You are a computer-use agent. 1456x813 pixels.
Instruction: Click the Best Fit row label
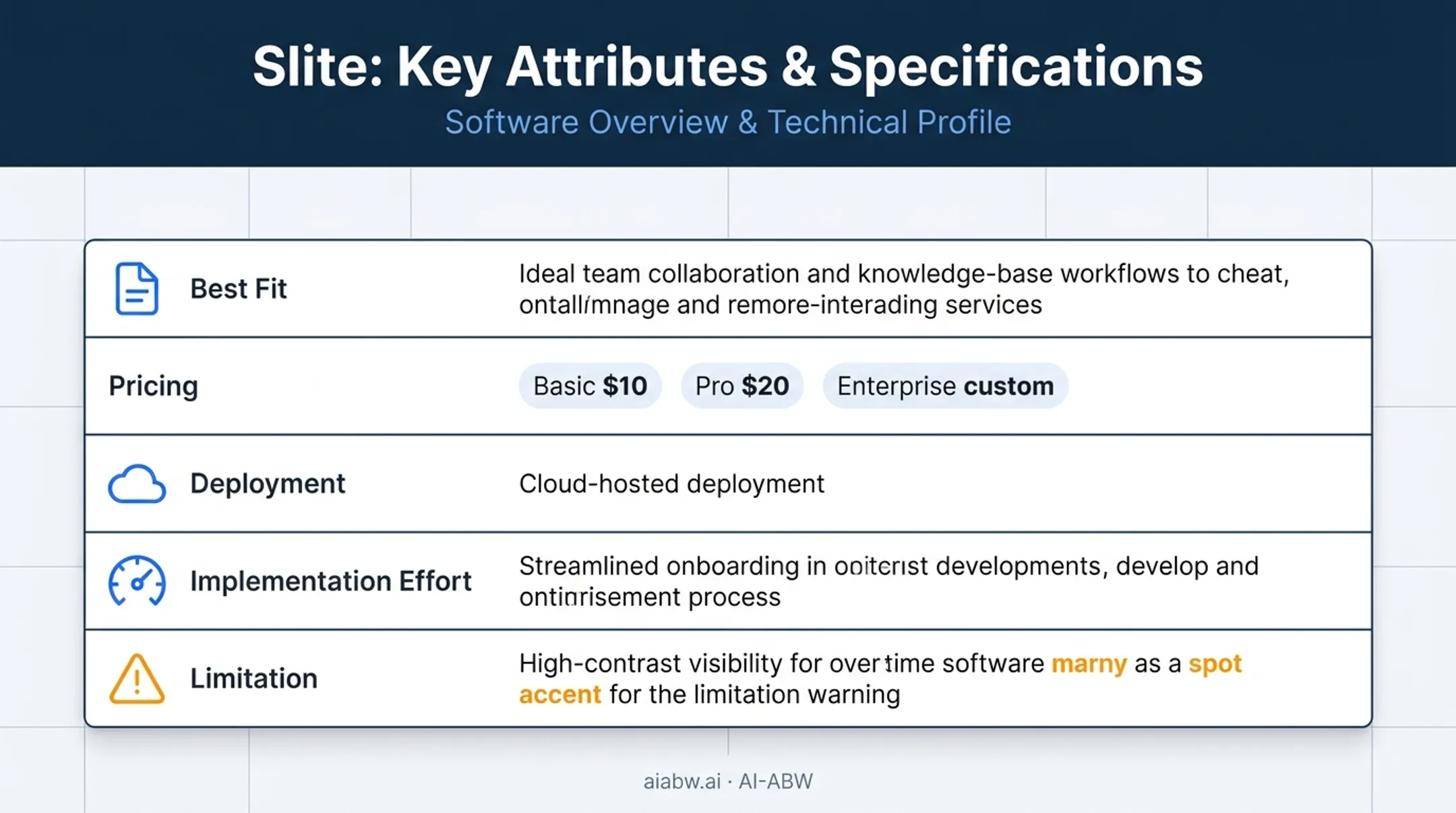click(x=239, y=289)
